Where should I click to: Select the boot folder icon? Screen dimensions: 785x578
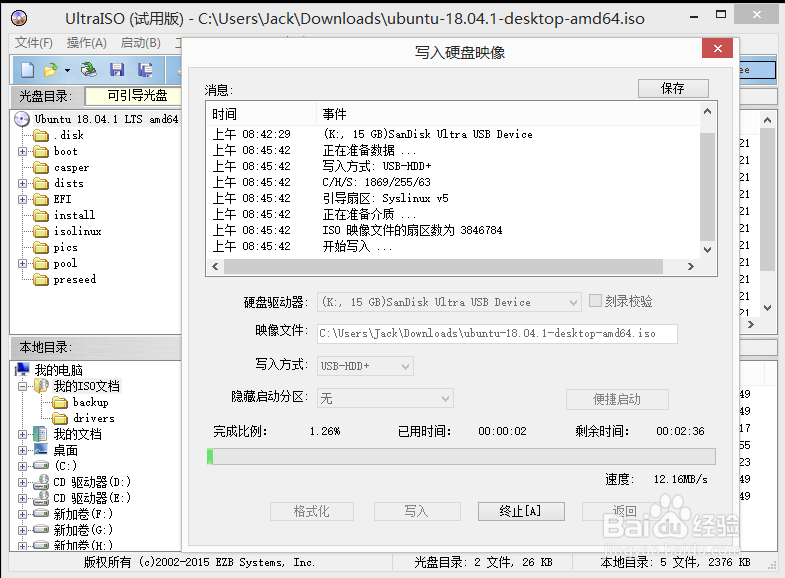tap(40, 151)
